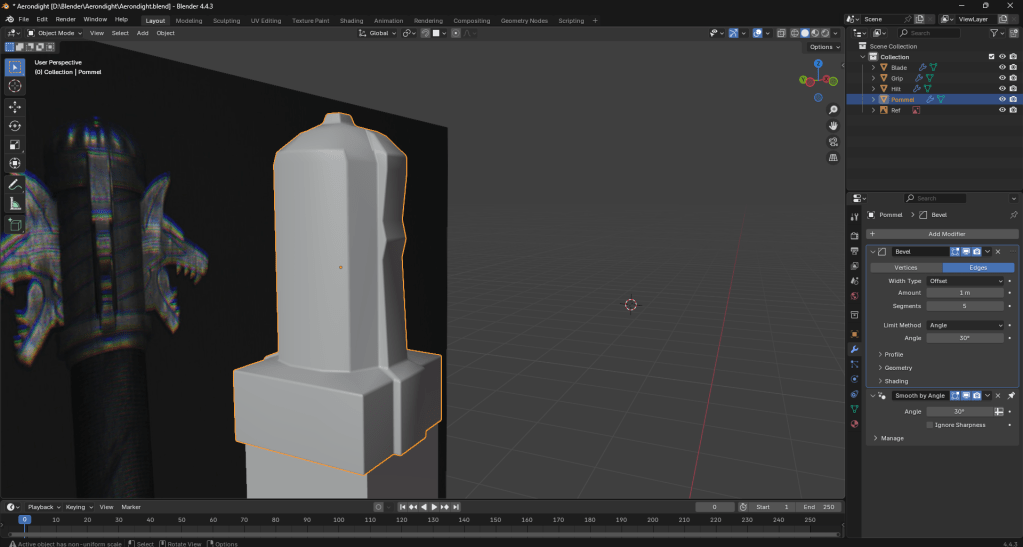Hide the Blade object in viewport
This screenshot has width=1023, height=547.
click(x=1001, y=67)
